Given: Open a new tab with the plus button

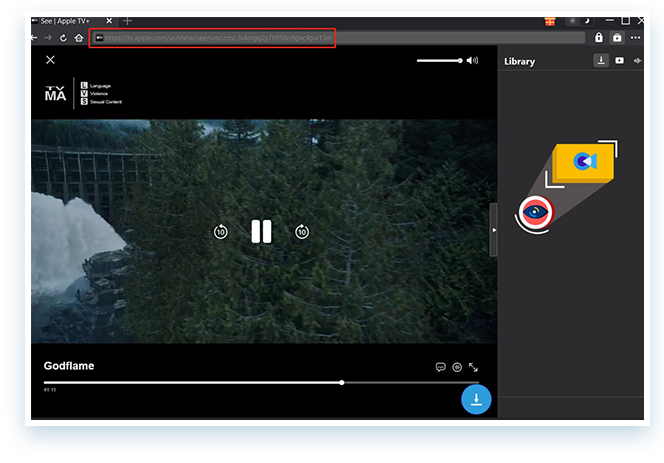Looking at the screenshot, I should [127, 21].
